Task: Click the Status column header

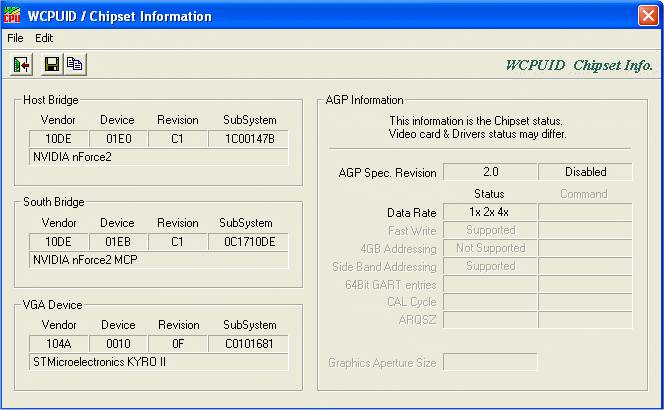Action: click(x=489, y=194)
